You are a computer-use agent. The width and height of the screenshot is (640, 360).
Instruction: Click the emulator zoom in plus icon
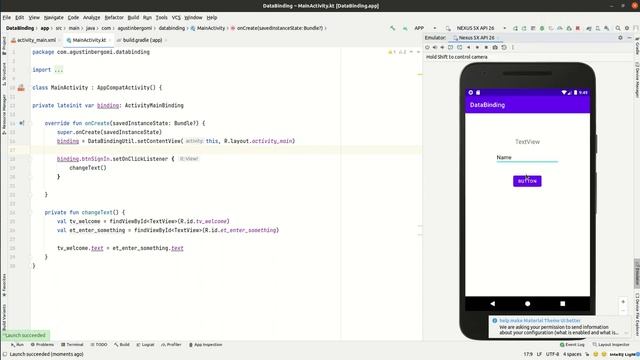(x=623, y=302)
